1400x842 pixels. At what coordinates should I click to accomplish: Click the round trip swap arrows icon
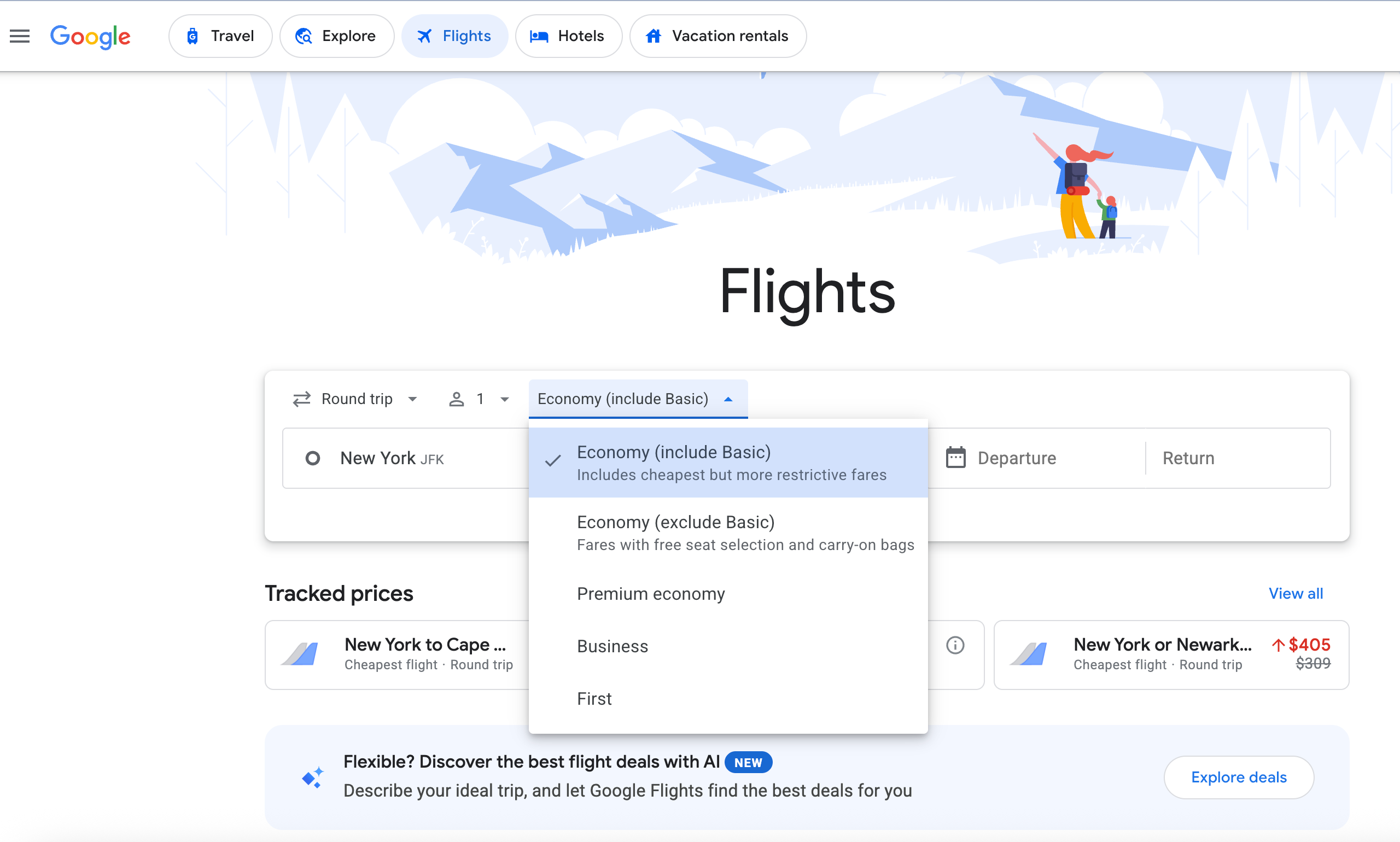point(301,399)
